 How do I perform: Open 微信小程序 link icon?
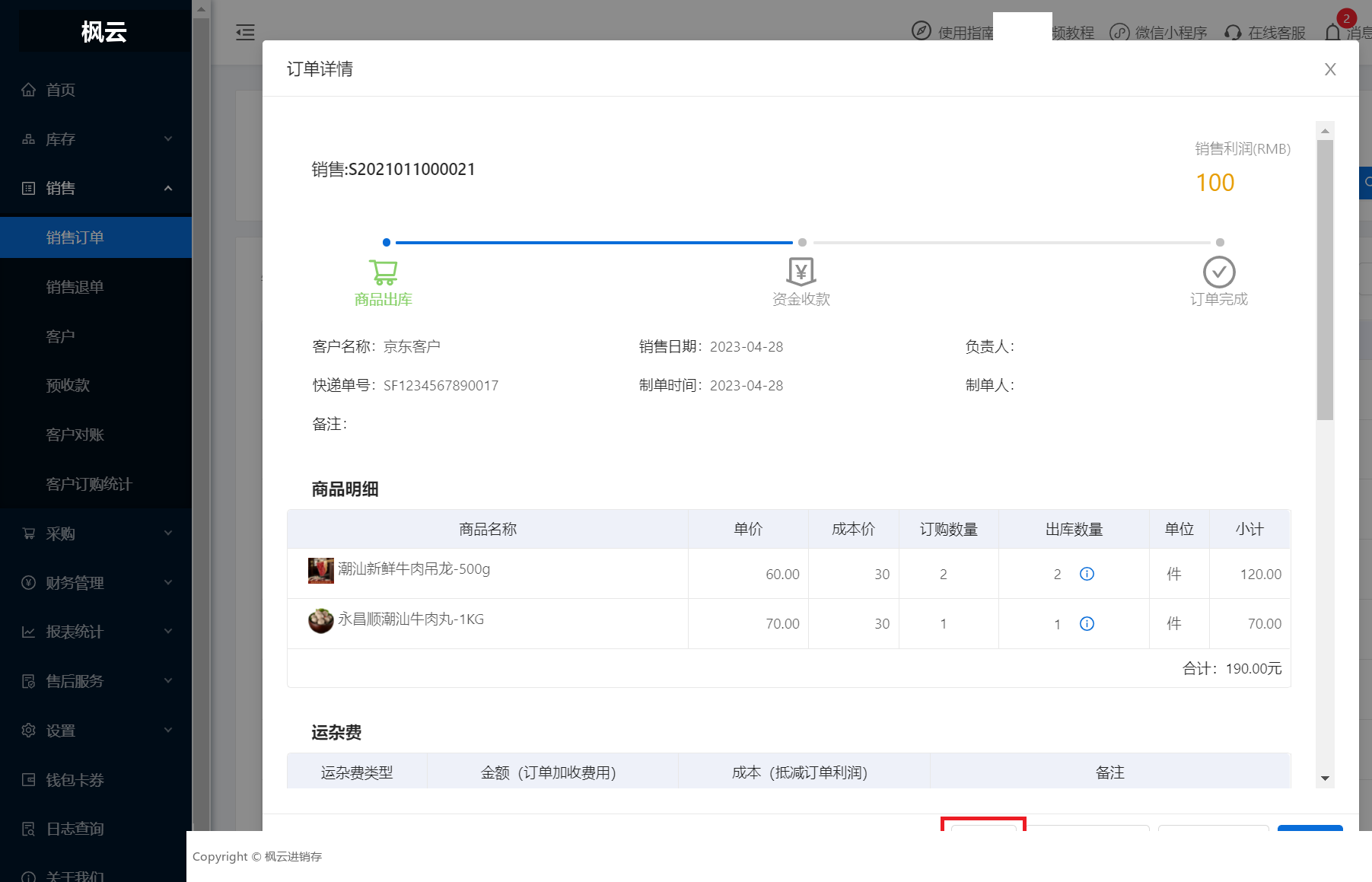pos(1119,32)
